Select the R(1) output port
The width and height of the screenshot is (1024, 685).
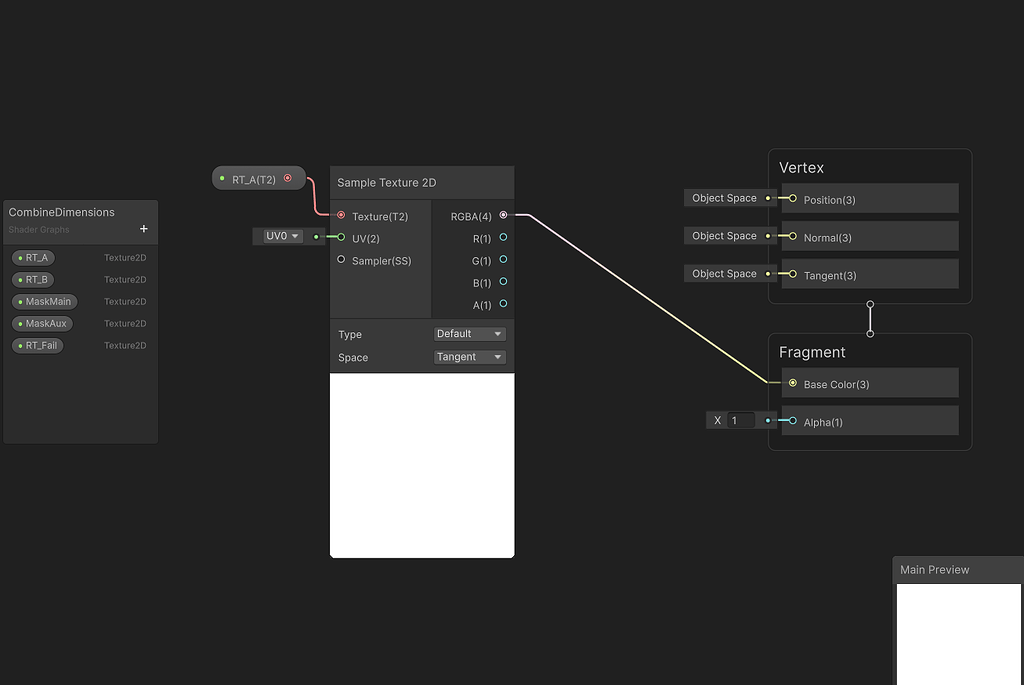tap(503, 238)
